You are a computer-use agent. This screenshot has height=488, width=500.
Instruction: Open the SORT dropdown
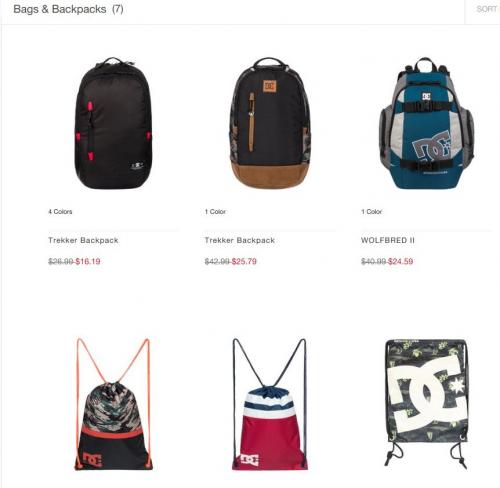pos(487,9)
